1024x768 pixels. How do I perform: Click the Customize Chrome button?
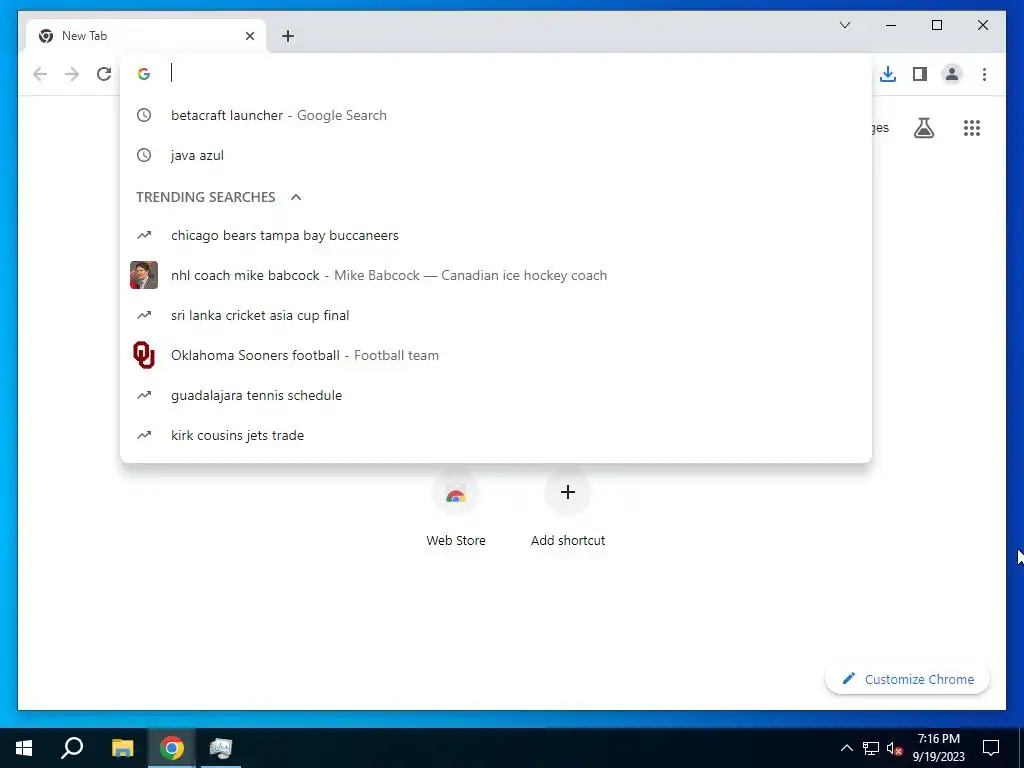908,679
